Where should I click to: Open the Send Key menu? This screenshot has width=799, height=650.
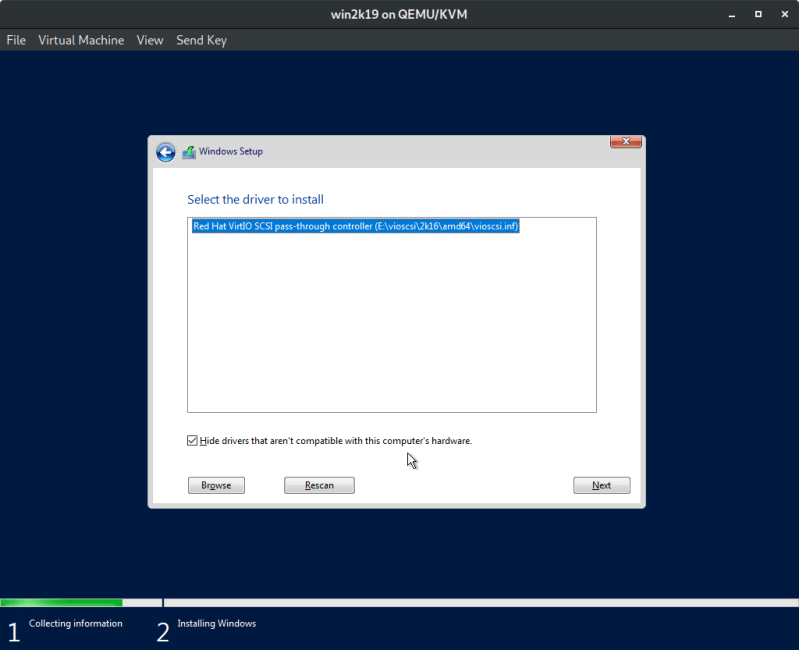click(201, 40)
